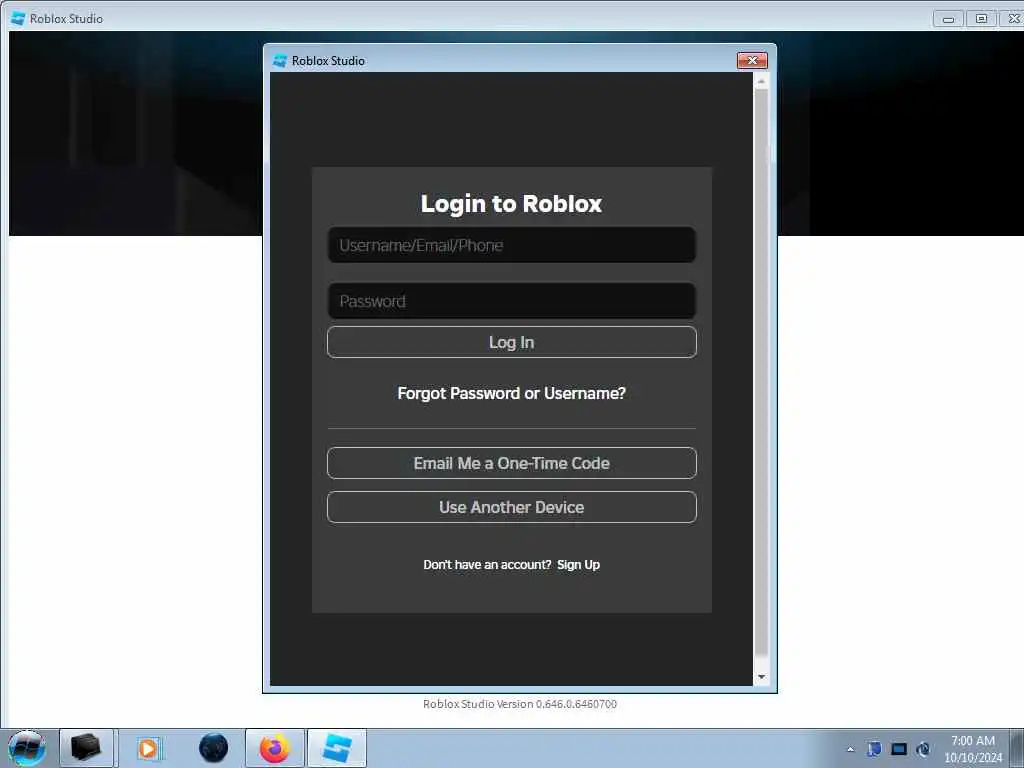The image size is (1024, 768).
Task: Click the flag tray icon
Action: [874, 749]
